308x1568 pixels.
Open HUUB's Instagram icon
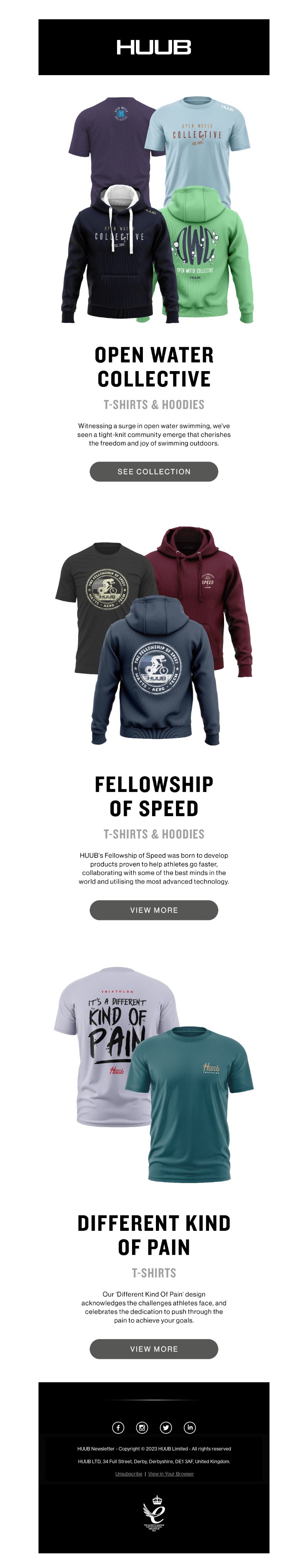tap(142, 1427)
